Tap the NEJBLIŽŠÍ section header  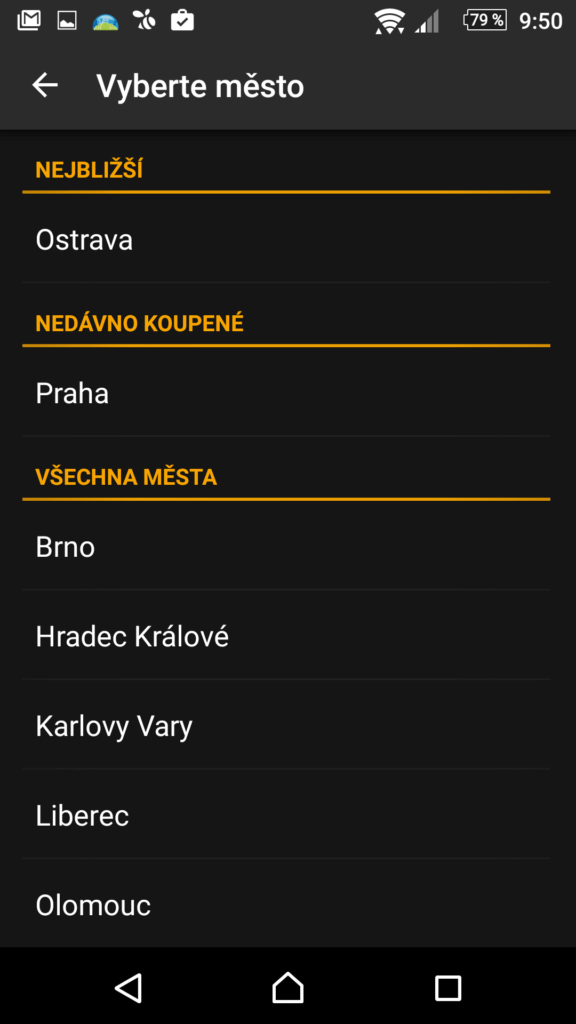[x=89, y=170]
